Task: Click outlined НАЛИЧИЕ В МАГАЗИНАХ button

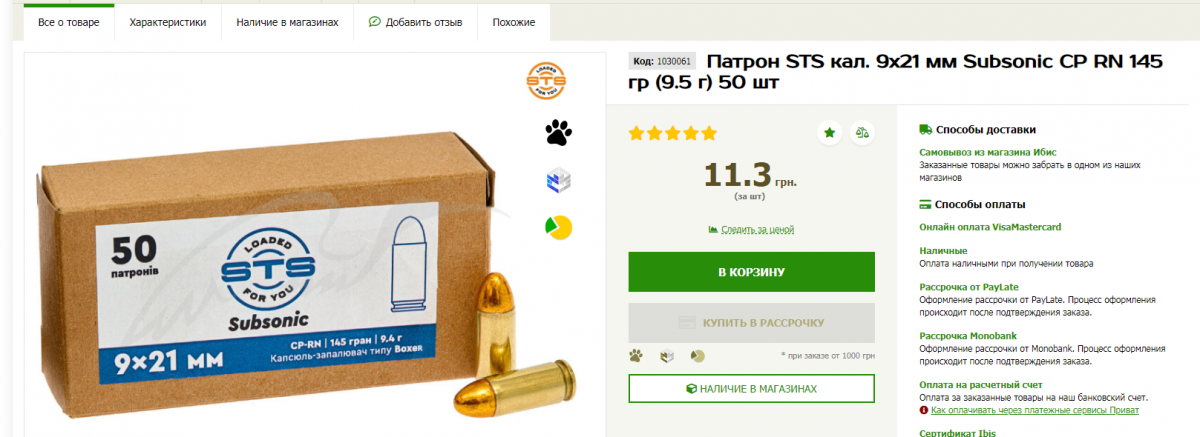Action: click(x=751, y=388)
